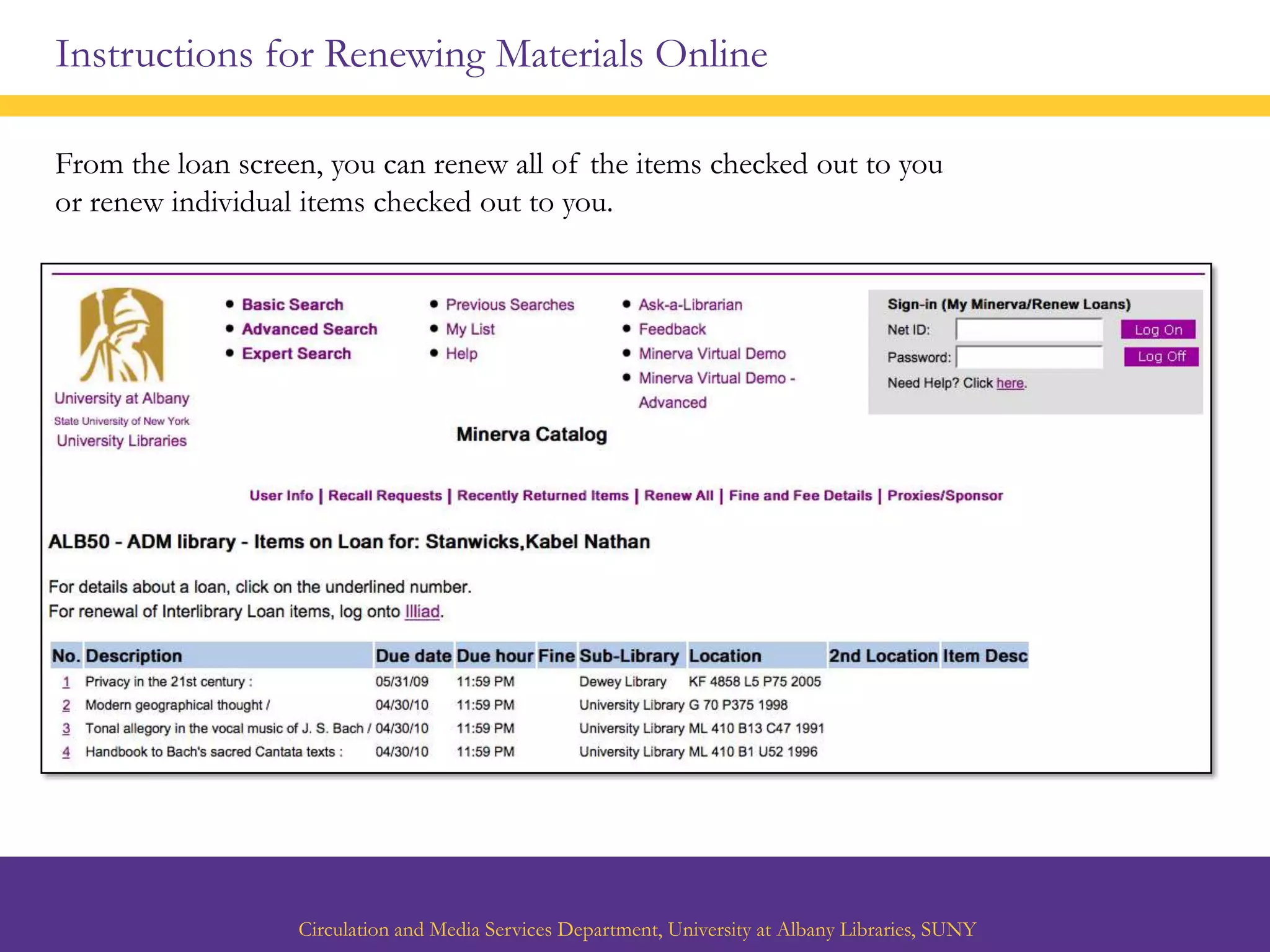Click in the Net ID field
This screenshot has width=1270, height=952.
coord(1029,330)
